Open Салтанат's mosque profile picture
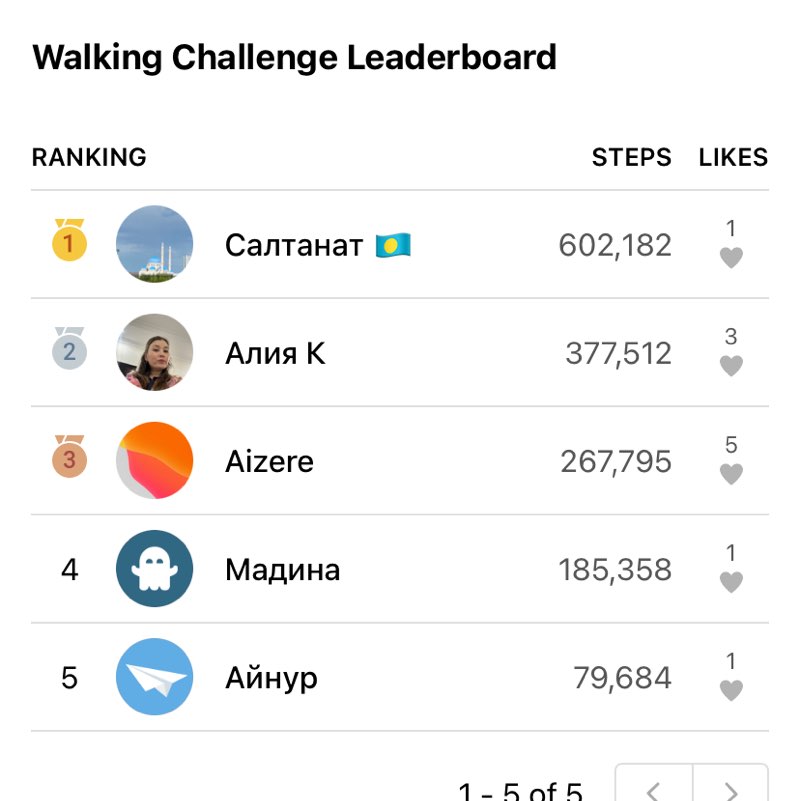This screenshot has width=800, height=801. tap(154, 244)
